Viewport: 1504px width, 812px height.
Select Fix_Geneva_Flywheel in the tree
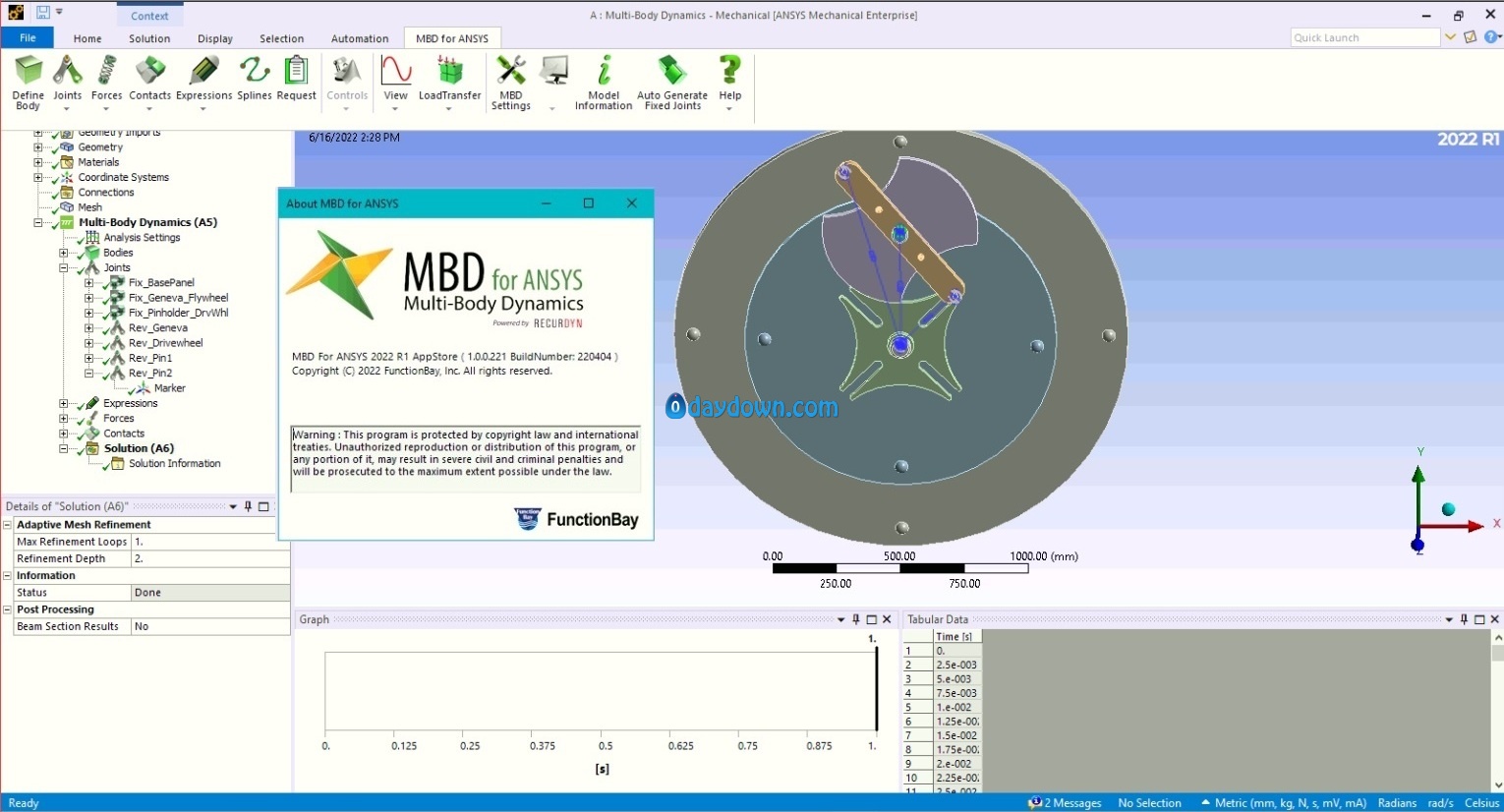[178, 298]
